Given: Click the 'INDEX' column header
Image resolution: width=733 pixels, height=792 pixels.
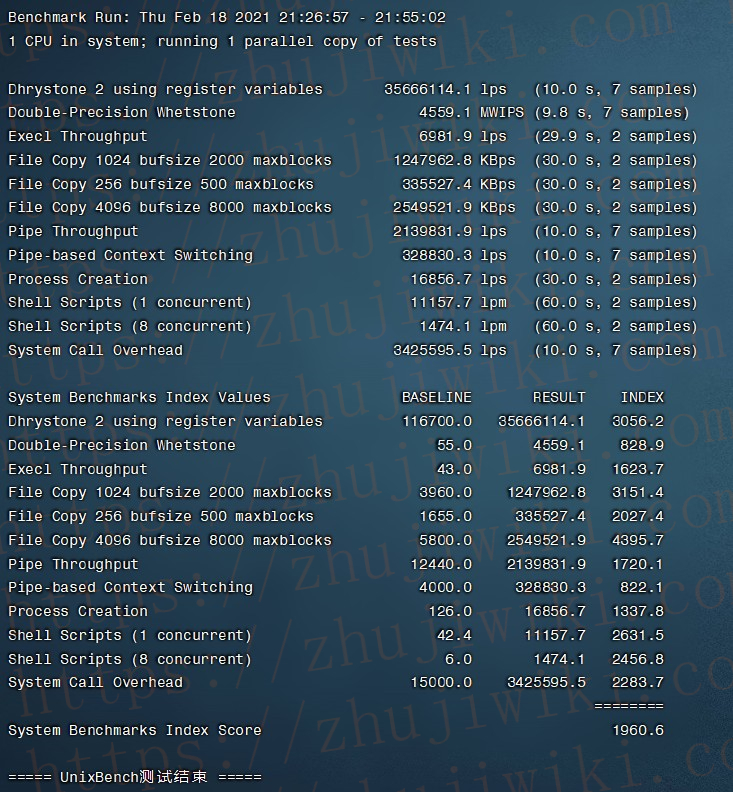Looking at the screenshot, I should pyautogui.click(x=642, y=397).
